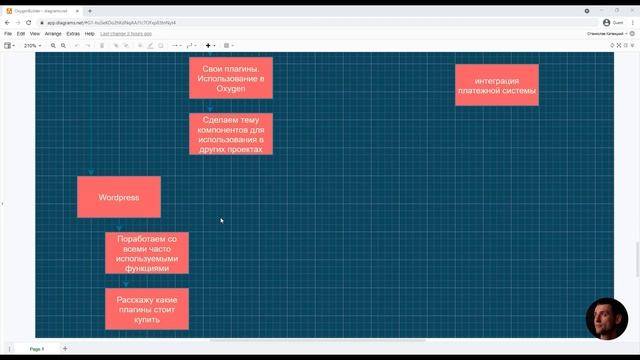Switch to the Page-1 tab
Screen dimensions: 640x360
click(37, 349)
